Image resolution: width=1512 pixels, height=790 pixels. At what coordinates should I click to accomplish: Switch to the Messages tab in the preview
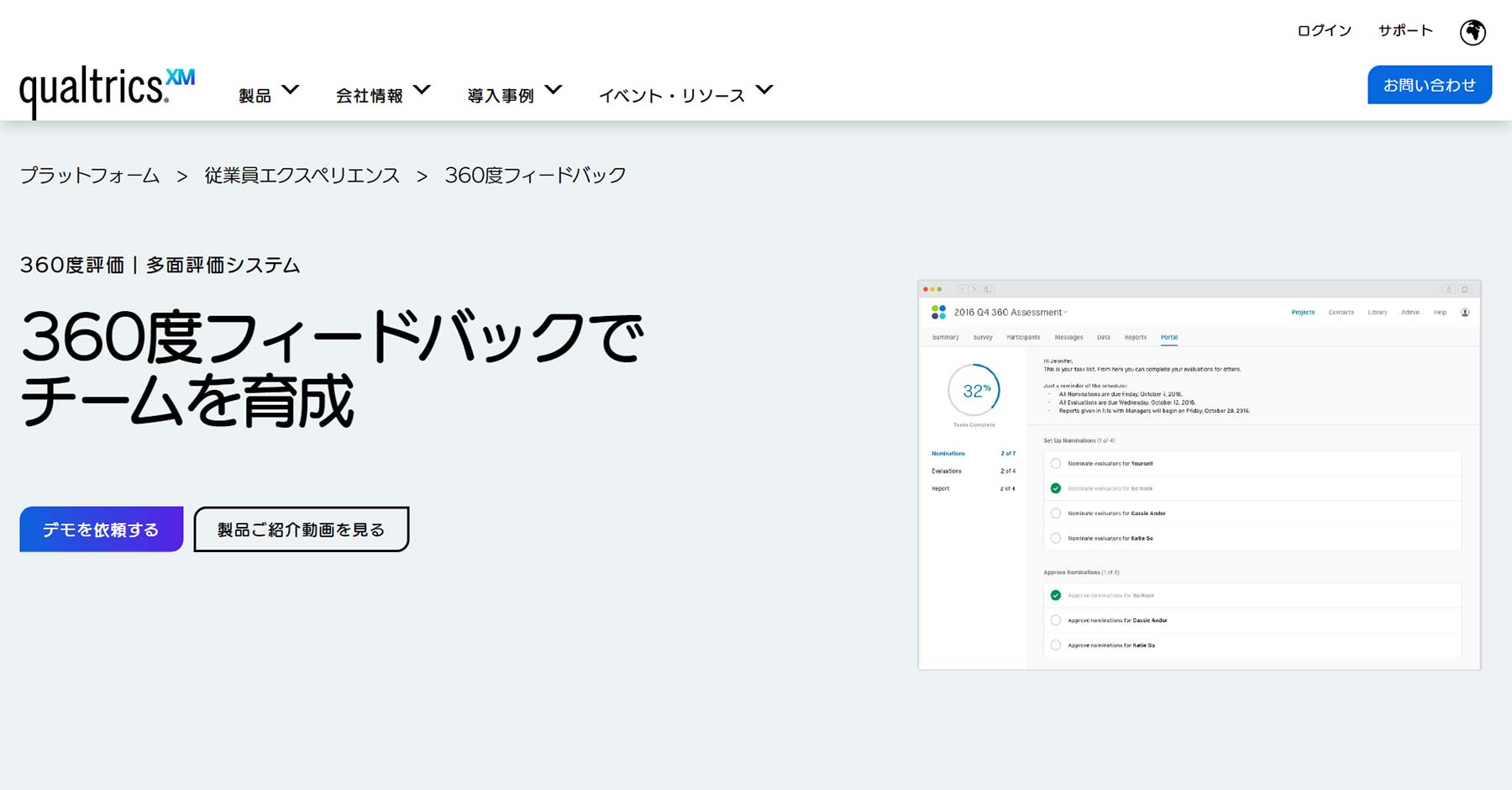coord(1068,338)
